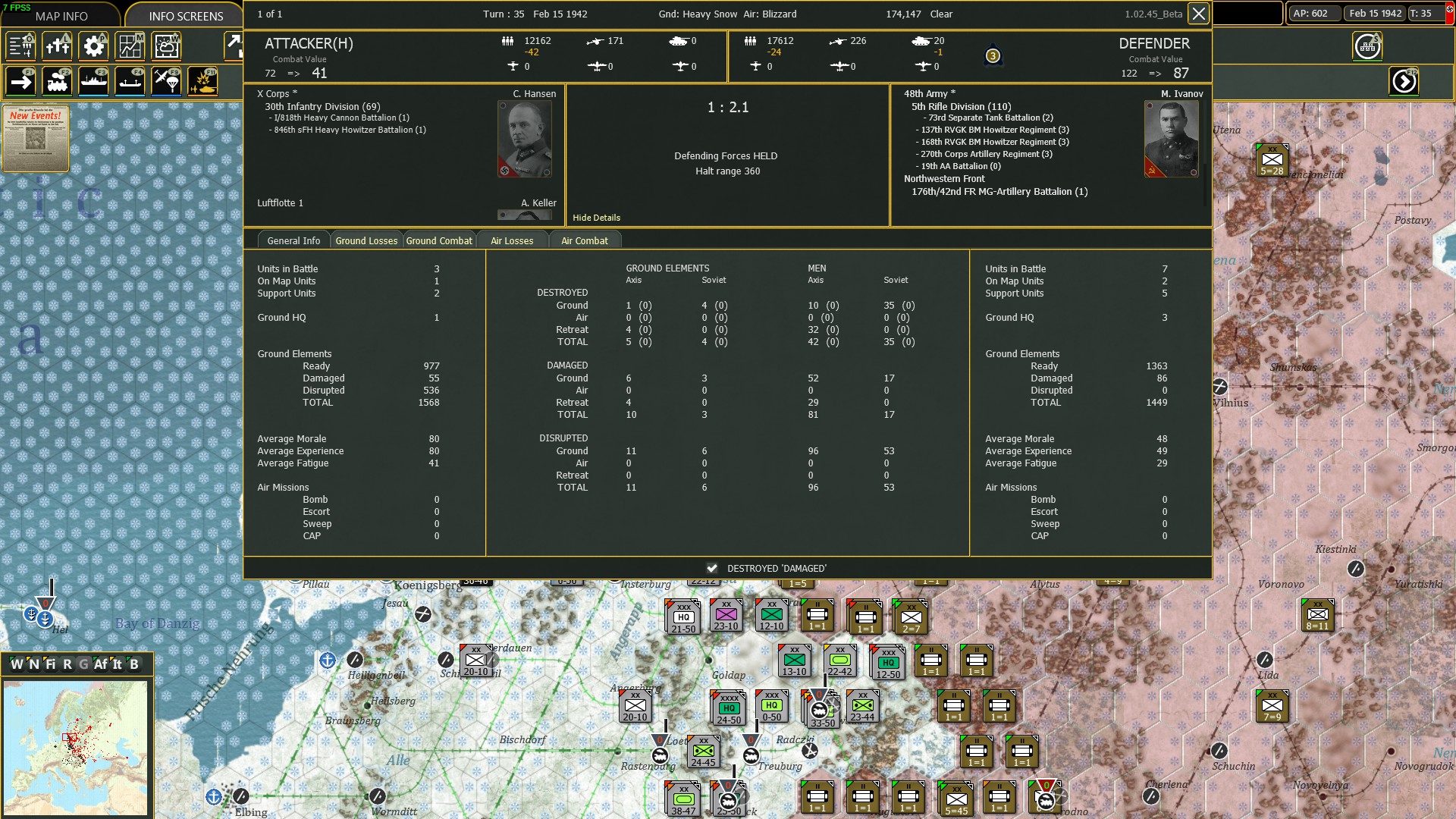Click the fortification level 3 badge
1456x819 pixels.
pyautogui.click(x=993, y=56)
